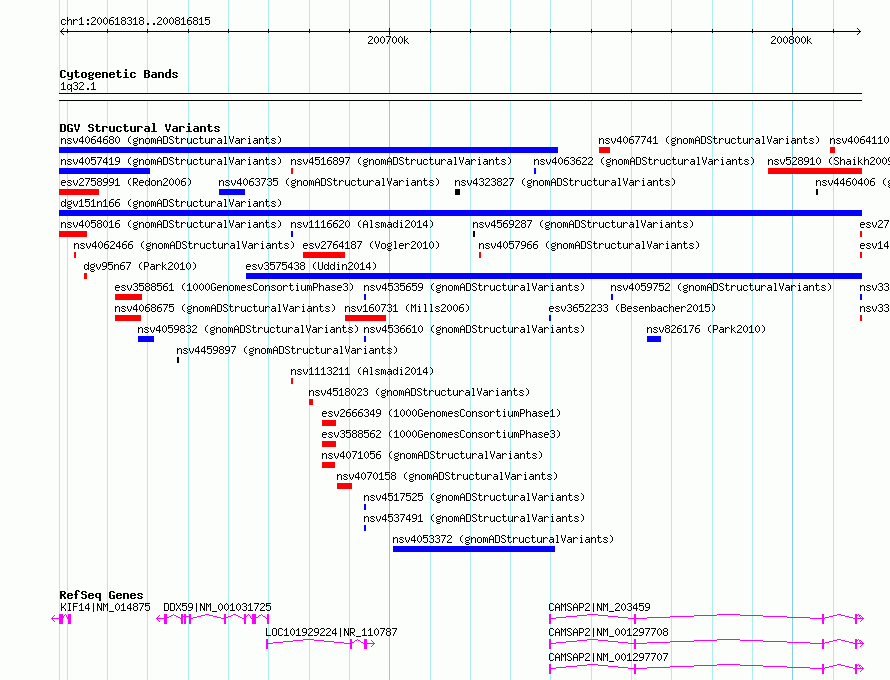Open the nsv4537491 variant label

[x=474, y=518]
